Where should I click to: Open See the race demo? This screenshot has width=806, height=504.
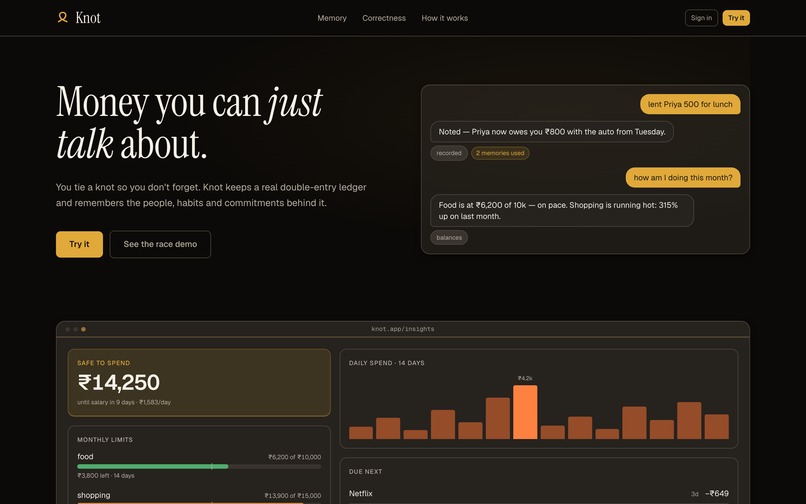pos(160,244)
